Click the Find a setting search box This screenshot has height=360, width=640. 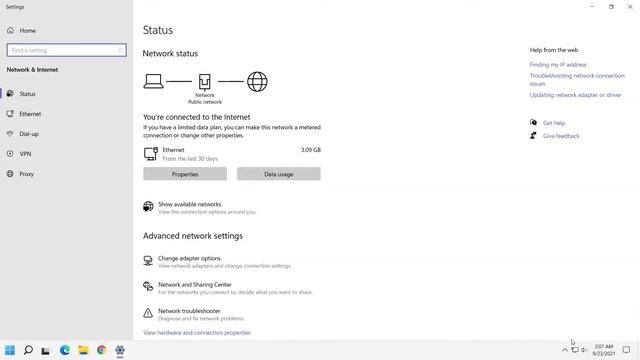coord(67,50)
